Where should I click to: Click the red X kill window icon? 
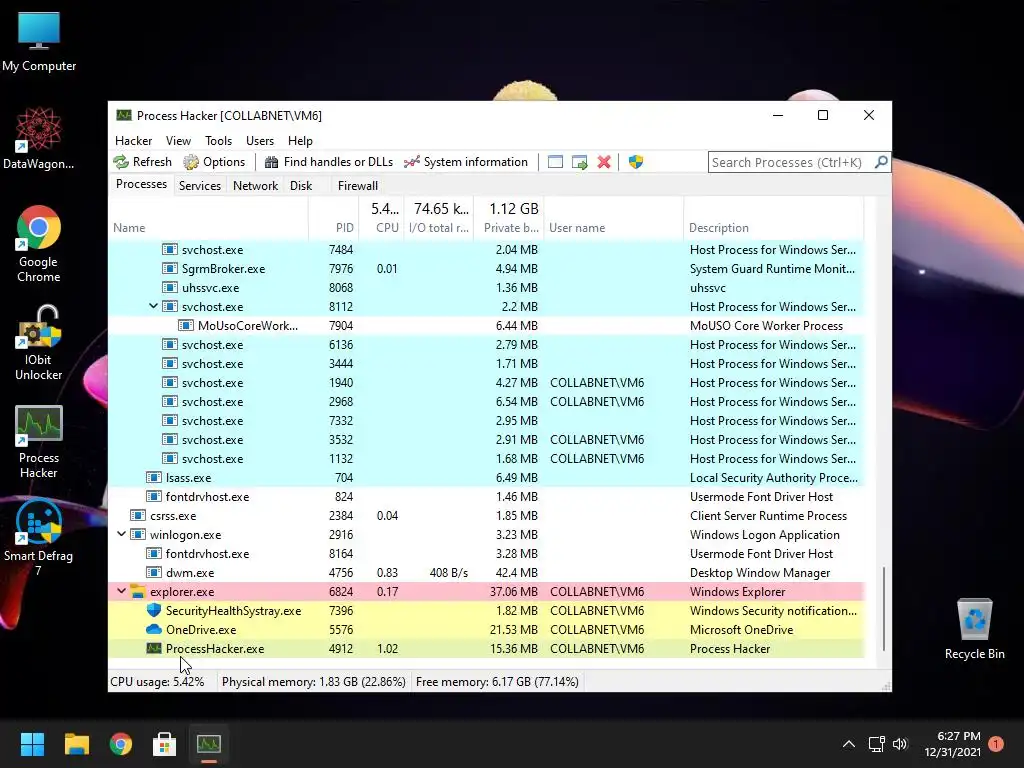pos(604,162)
